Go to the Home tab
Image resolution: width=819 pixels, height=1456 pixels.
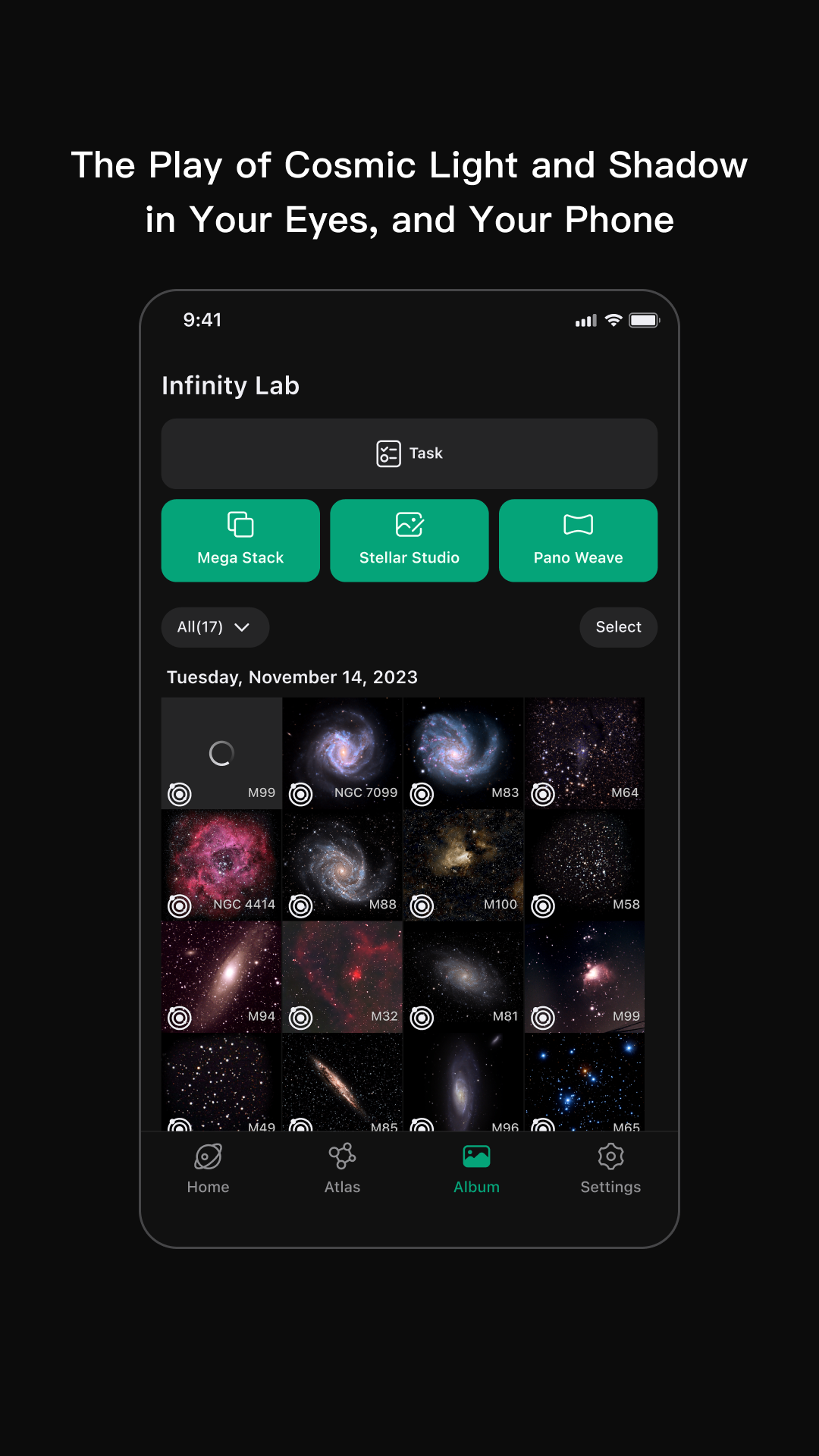(x=208, y=1169)
